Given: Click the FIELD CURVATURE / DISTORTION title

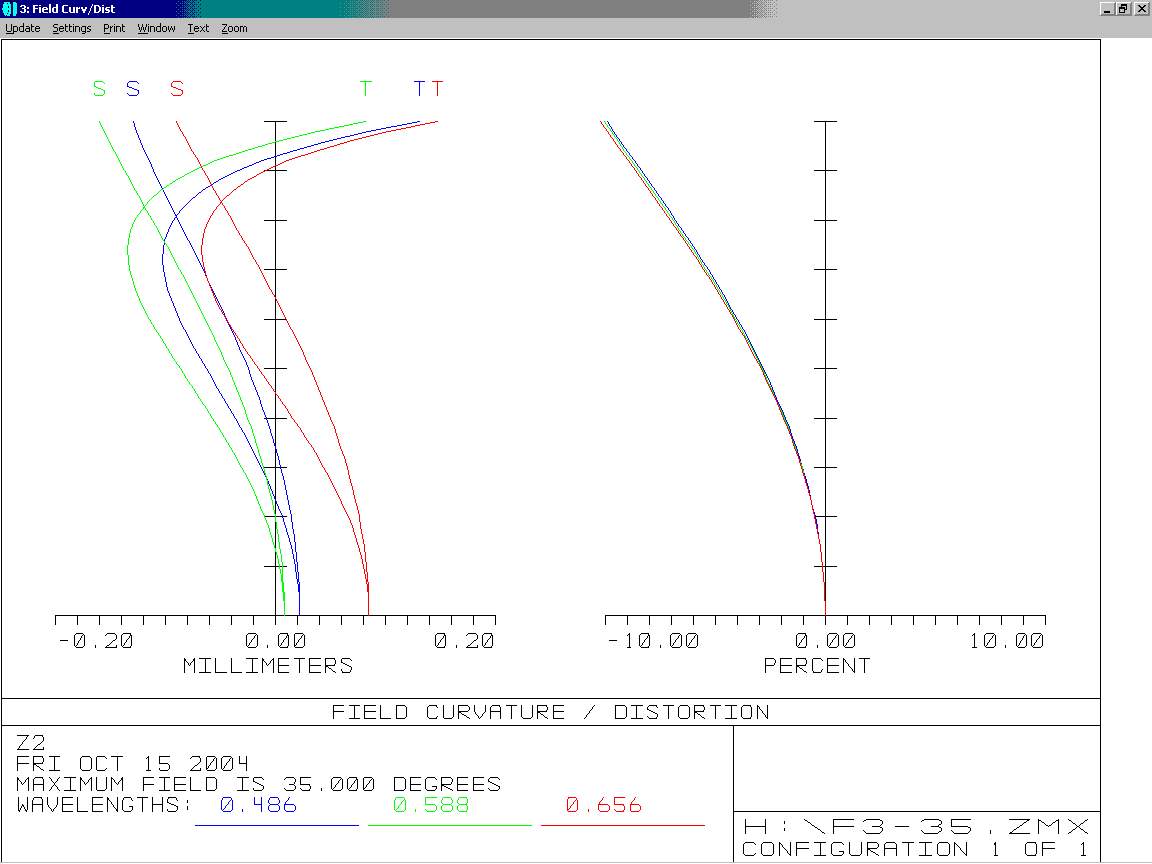Looking at the screenshot, I should [550, 712].
